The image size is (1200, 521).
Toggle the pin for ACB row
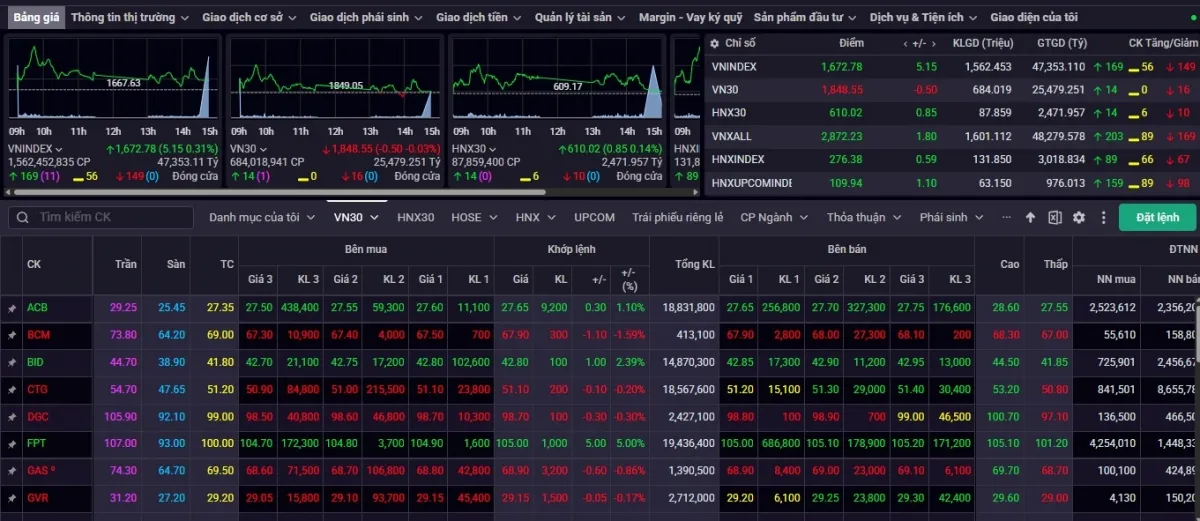(x=12, y=308)
